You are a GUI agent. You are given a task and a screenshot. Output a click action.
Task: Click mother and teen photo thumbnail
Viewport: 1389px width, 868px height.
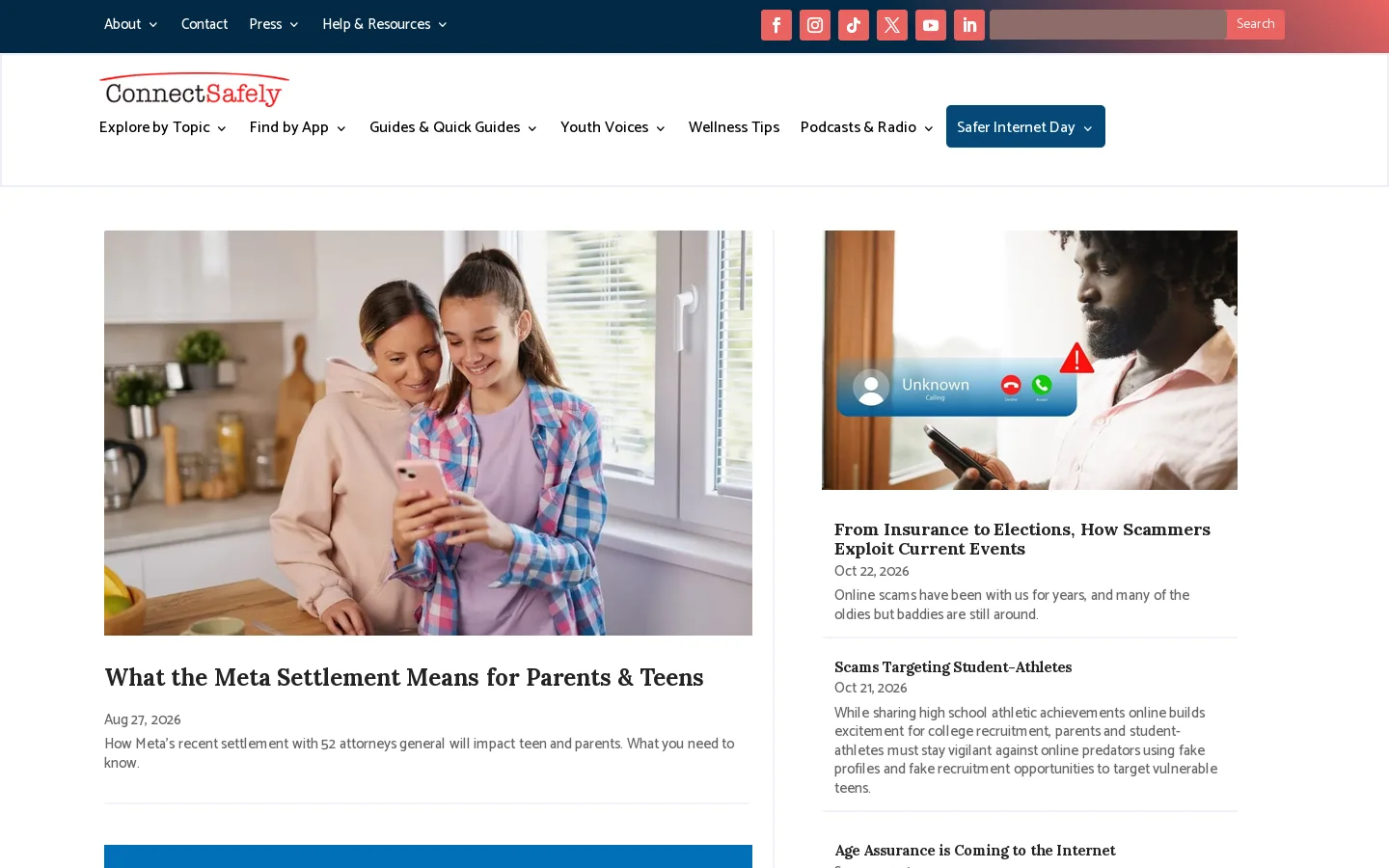click(428, 433)
